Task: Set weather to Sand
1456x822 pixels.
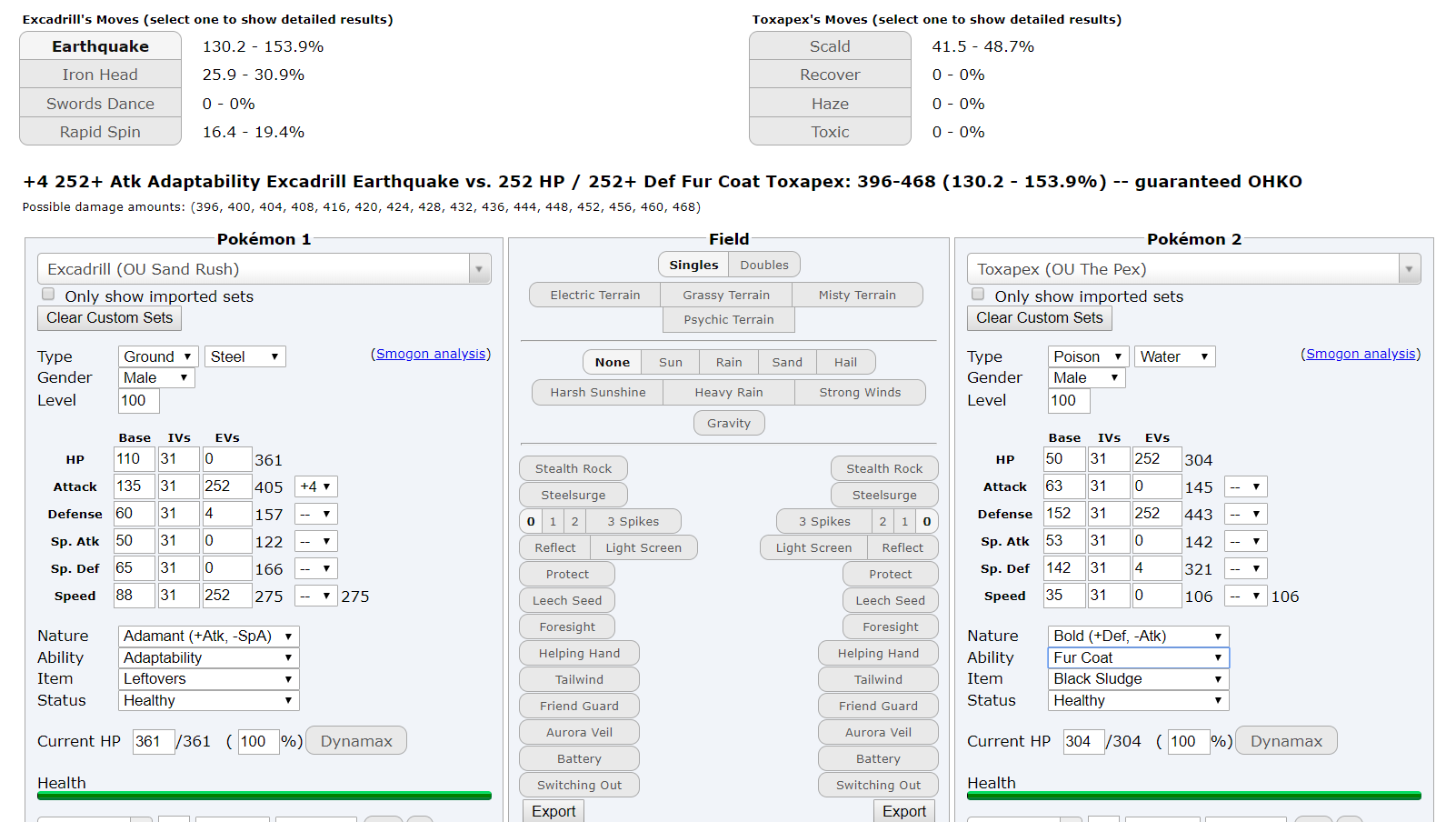Action: click(x=787, y=362)
